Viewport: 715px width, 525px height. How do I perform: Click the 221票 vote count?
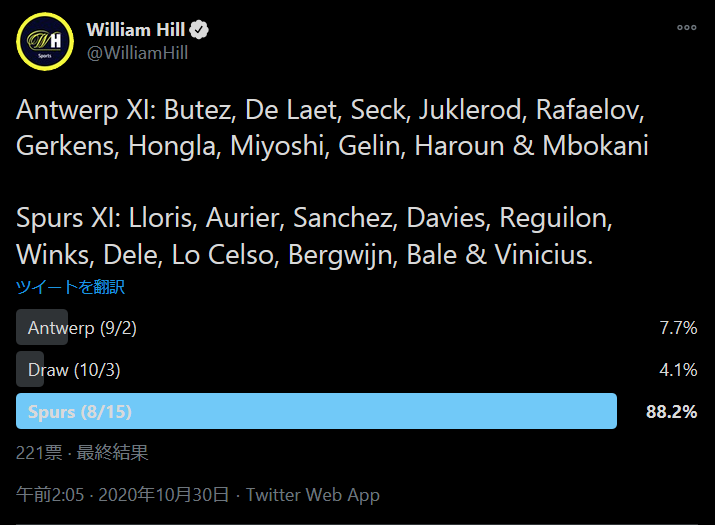point(34,453)
